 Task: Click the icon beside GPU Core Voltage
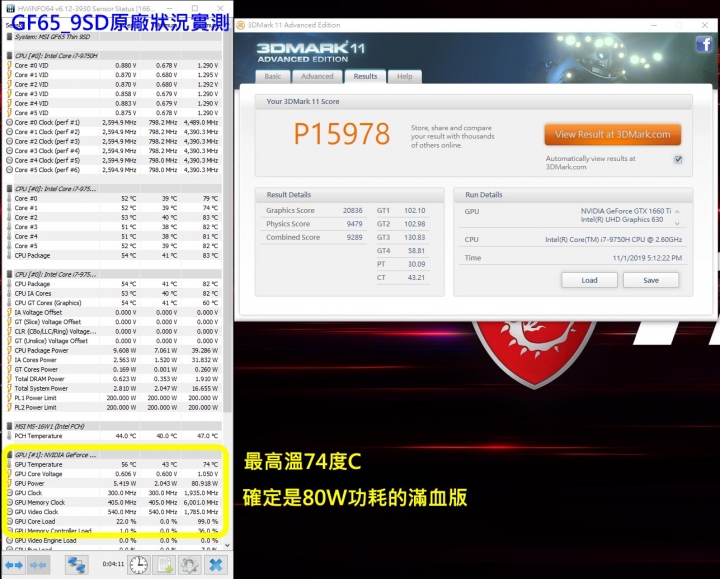[9, 474]
